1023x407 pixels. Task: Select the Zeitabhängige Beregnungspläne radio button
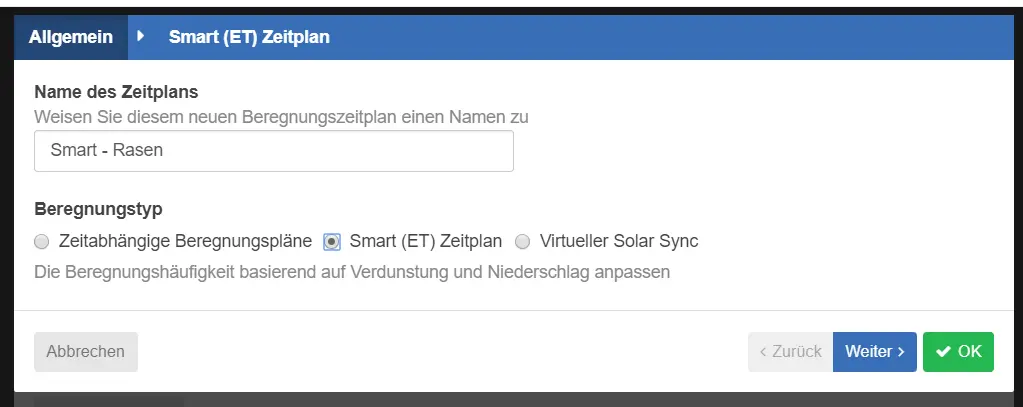point(41,241)
